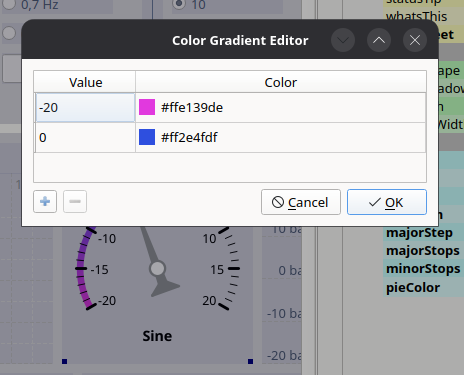Close the Color Gradient Editor window
464x375 pixels.
click(x=415, y=40)
